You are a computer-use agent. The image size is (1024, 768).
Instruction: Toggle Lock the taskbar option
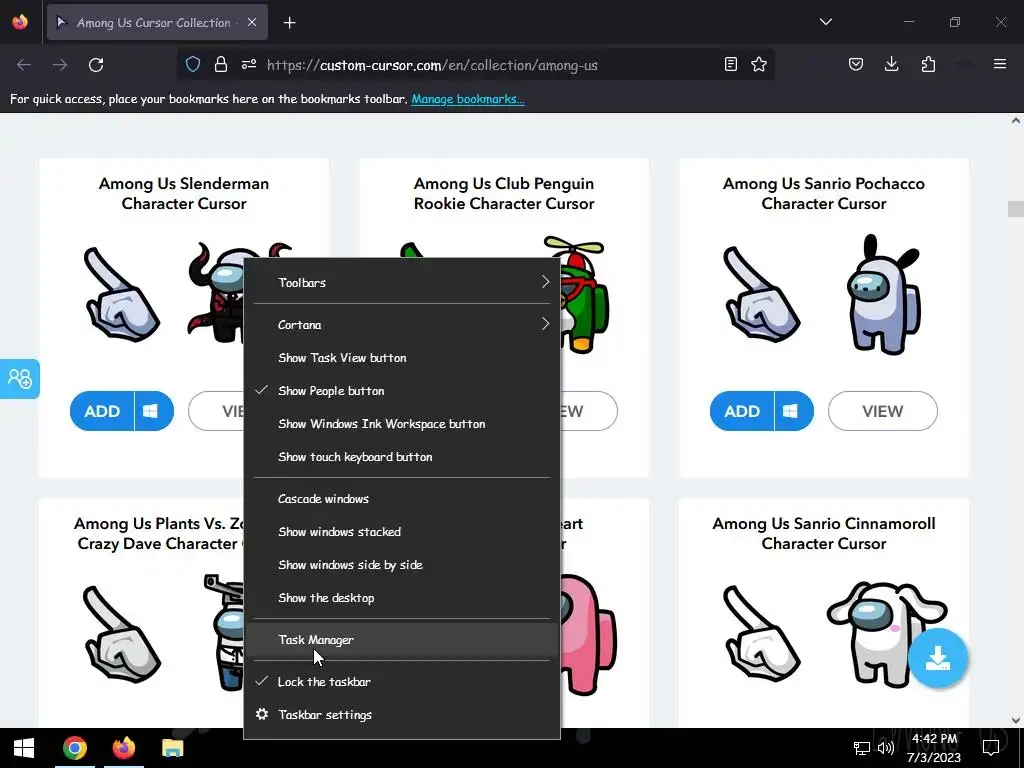point(402,681)
